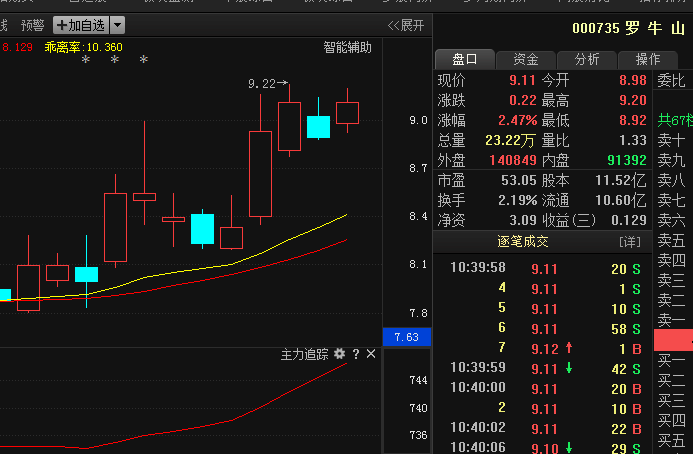Click the 最高 9.20 value

(x=633, y=100)
